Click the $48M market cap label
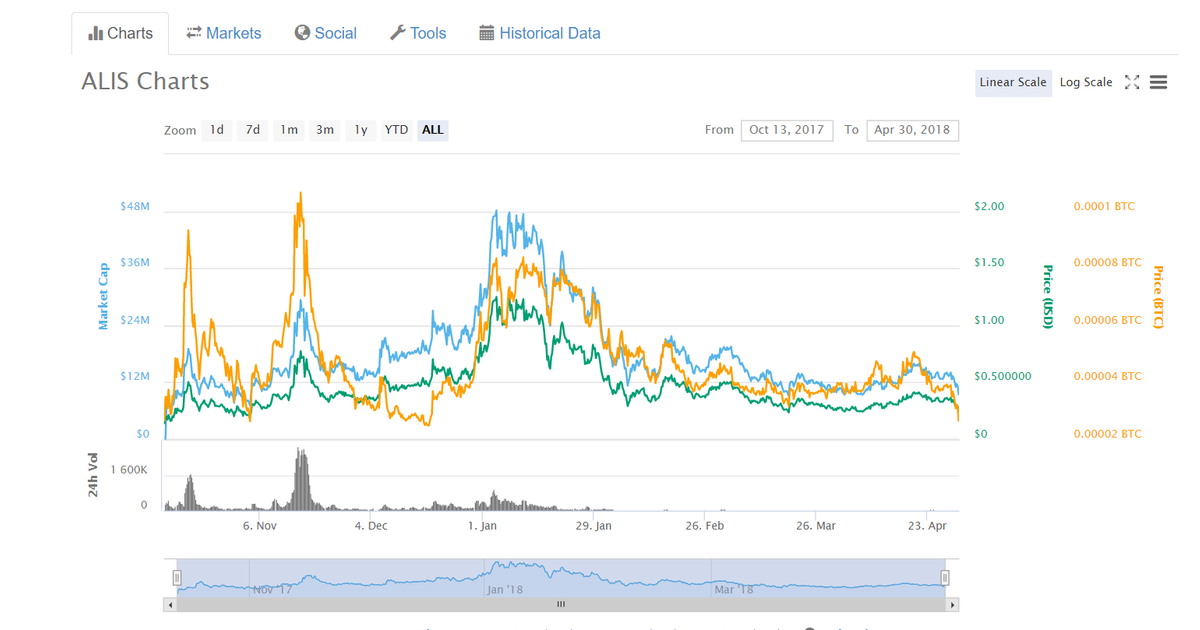Viewport: 1200px width, 630px height. (x=134, y=207)
